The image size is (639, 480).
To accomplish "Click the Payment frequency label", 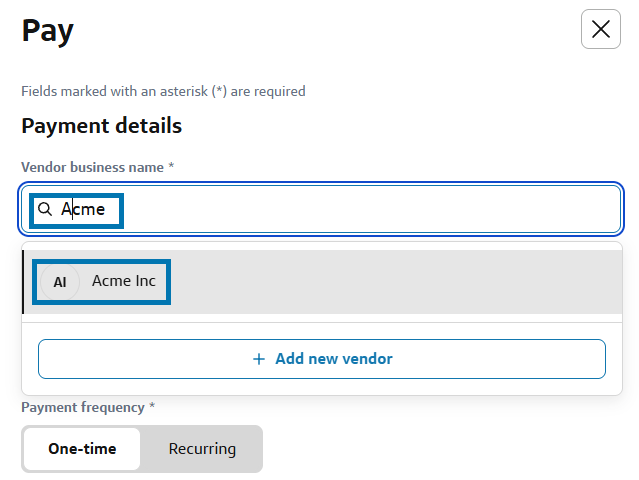I will pos(83,407).
